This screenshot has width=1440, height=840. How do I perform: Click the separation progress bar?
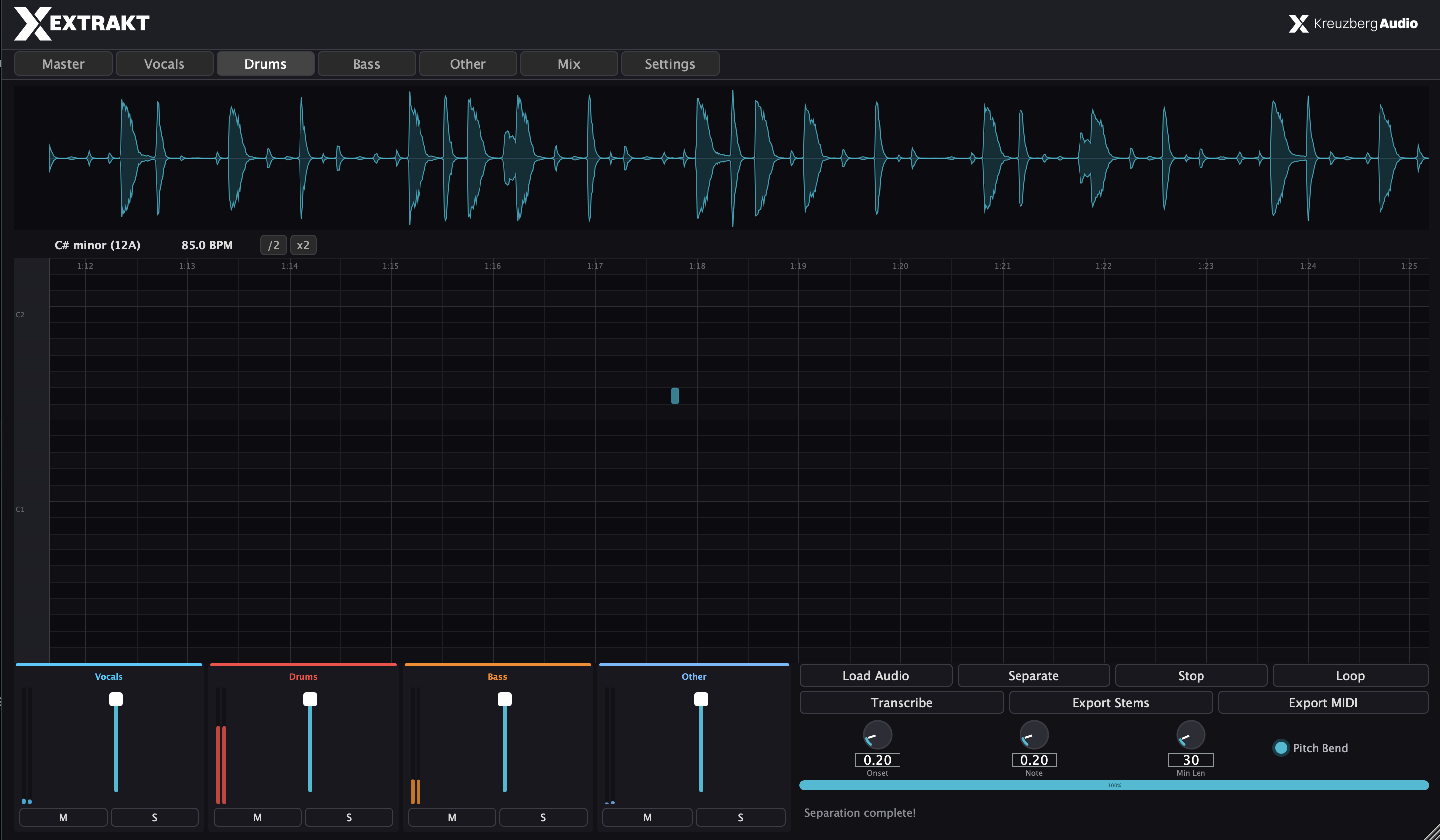(x=1114, y=786)
